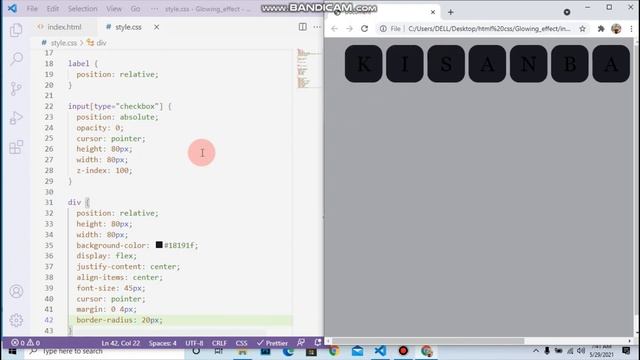Expand hidden menus via ellipsis
640x360 pixels.
click(x=154, y=9)
